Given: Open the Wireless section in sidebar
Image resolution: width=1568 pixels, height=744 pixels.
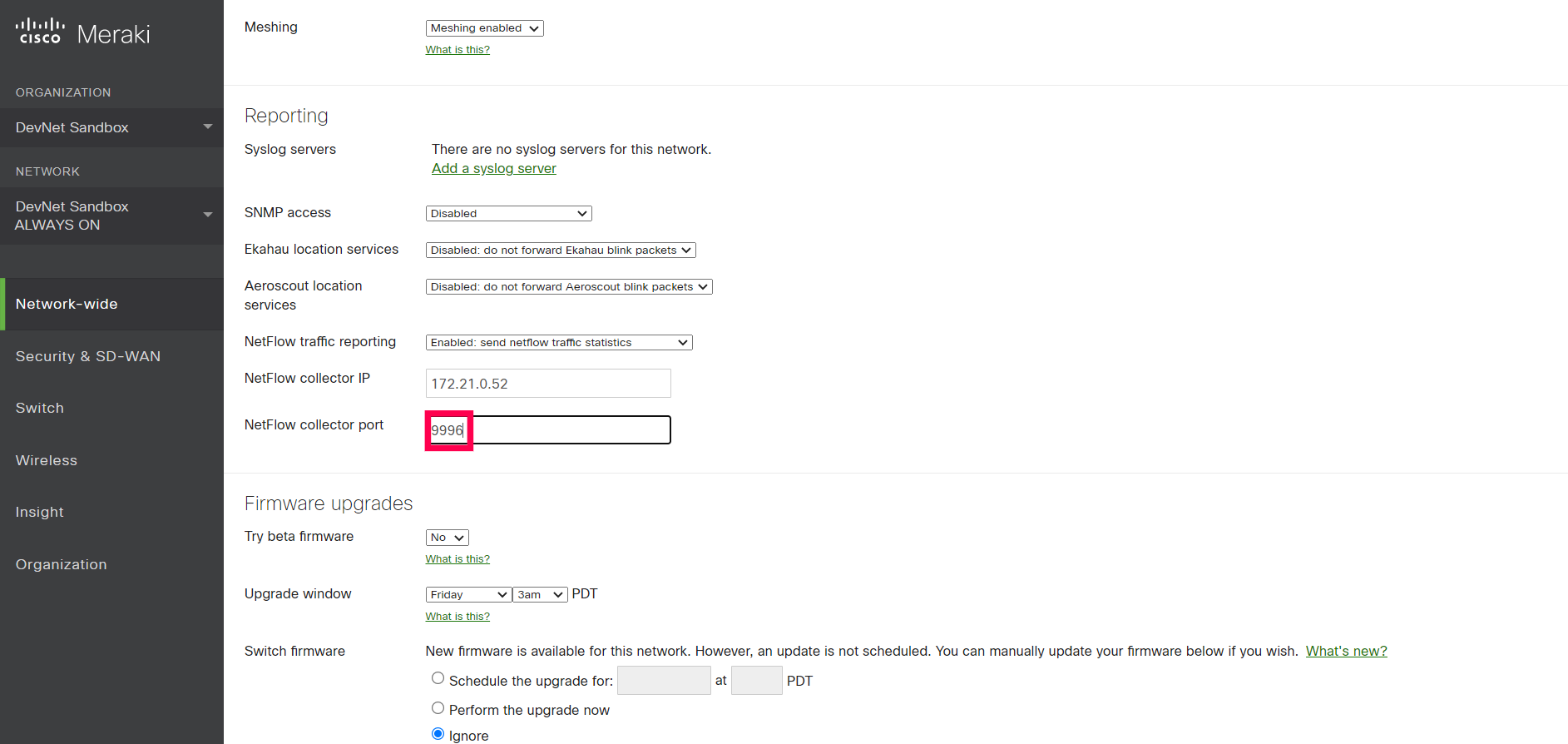Looking at the screenshot, I should coord(46,460).
